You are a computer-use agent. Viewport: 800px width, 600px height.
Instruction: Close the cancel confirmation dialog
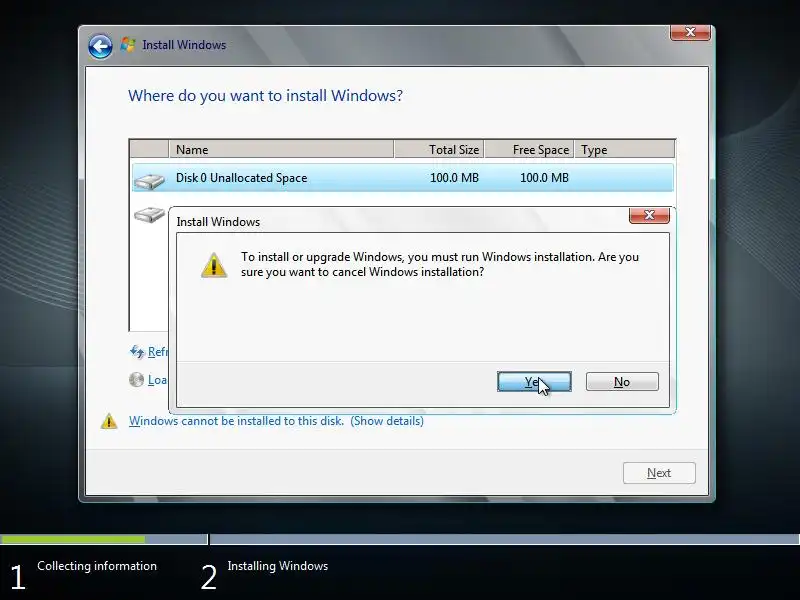point(649,215)
